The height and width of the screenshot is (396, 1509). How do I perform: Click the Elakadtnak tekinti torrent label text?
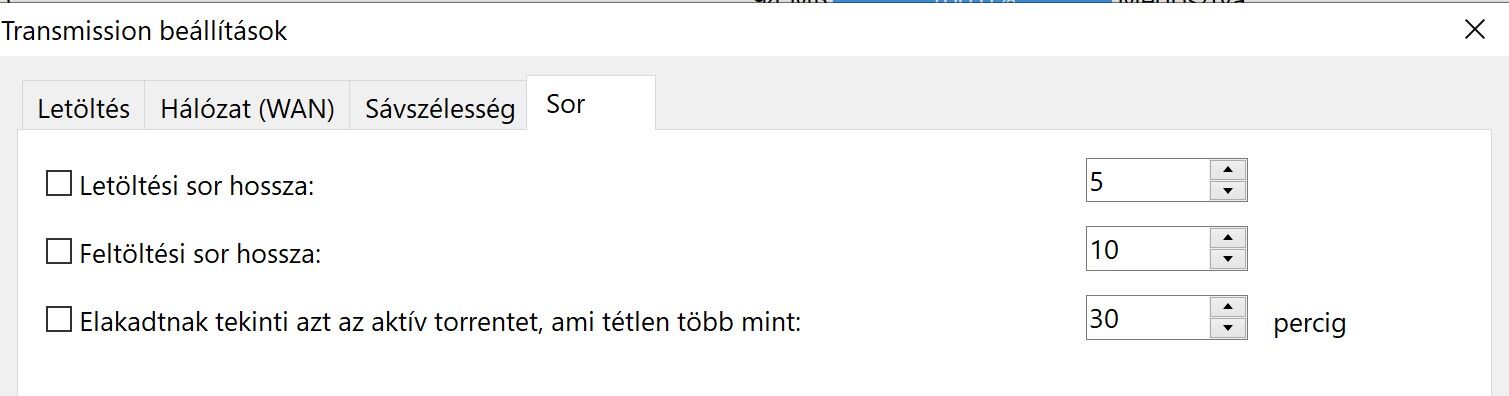pyautogui.click(x=441, y=322)
